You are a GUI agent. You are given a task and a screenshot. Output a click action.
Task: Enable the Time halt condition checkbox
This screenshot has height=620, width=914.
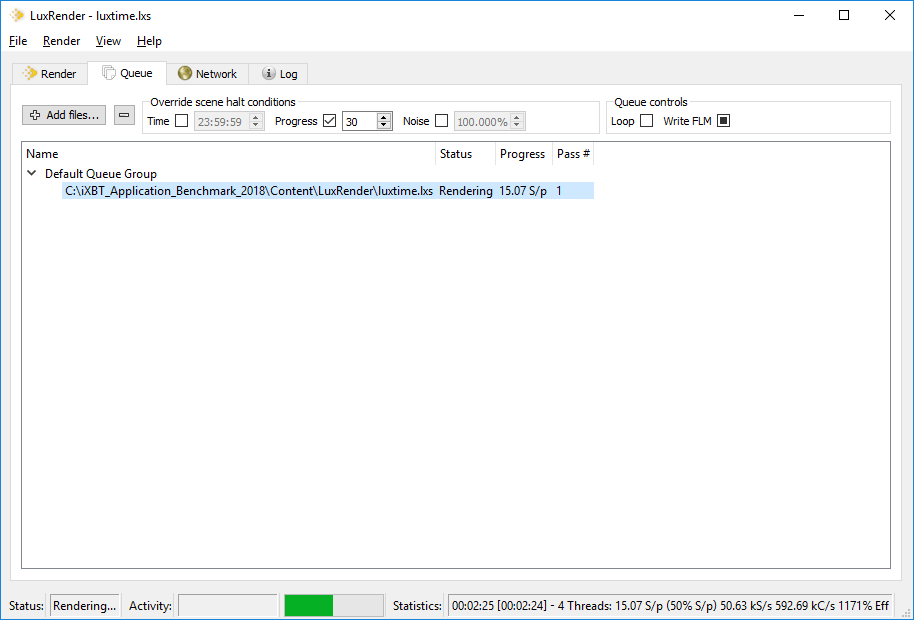[182, 121]
